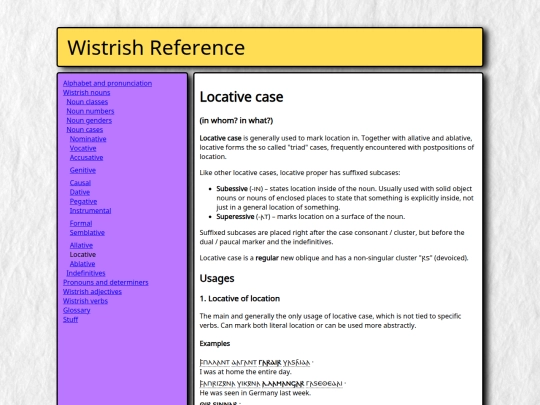Click the Locative case page heading
The width and height of the screenshot is (540, 405).
pos(241,97)
